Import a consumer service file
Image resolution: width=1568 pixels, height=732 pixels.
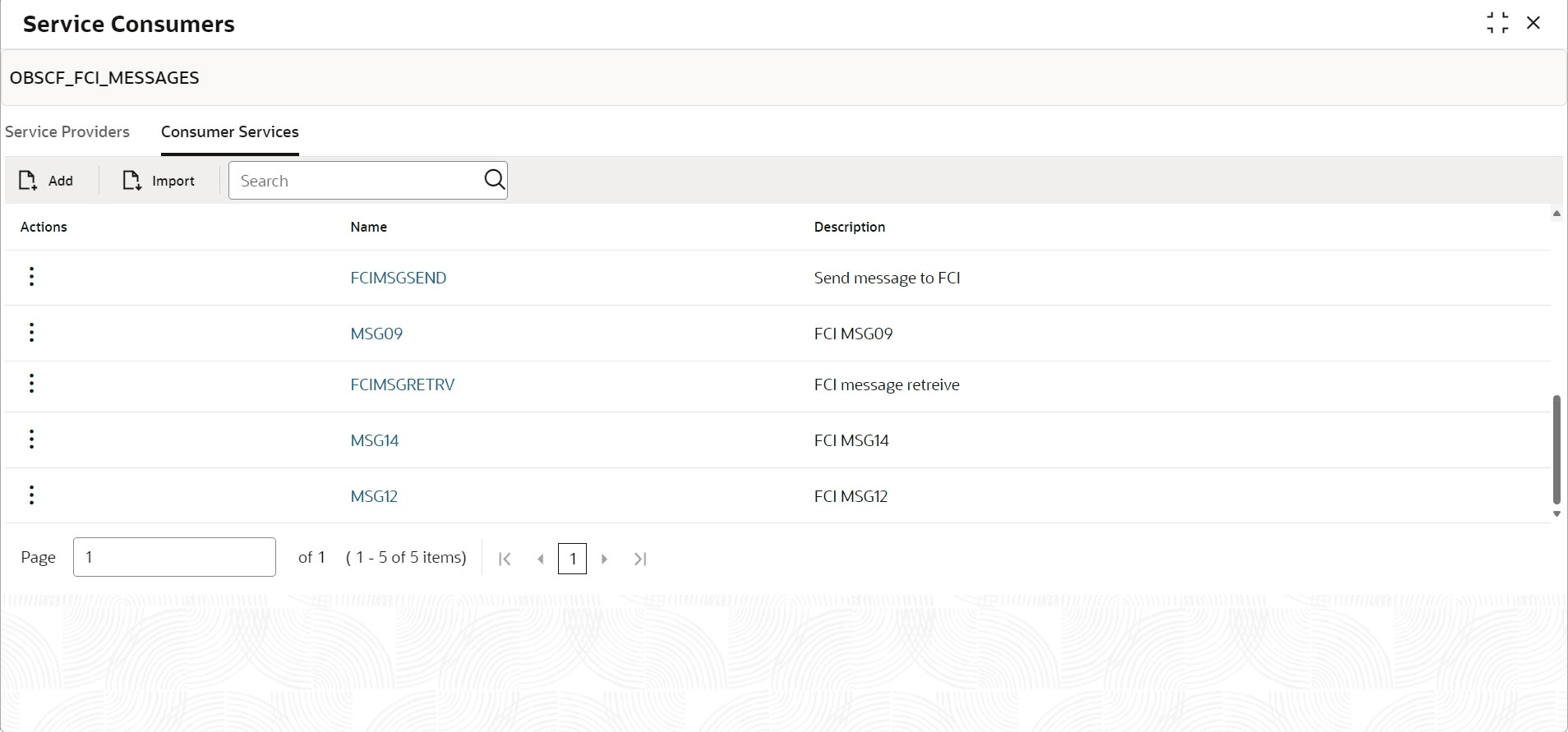pos(159,181)
